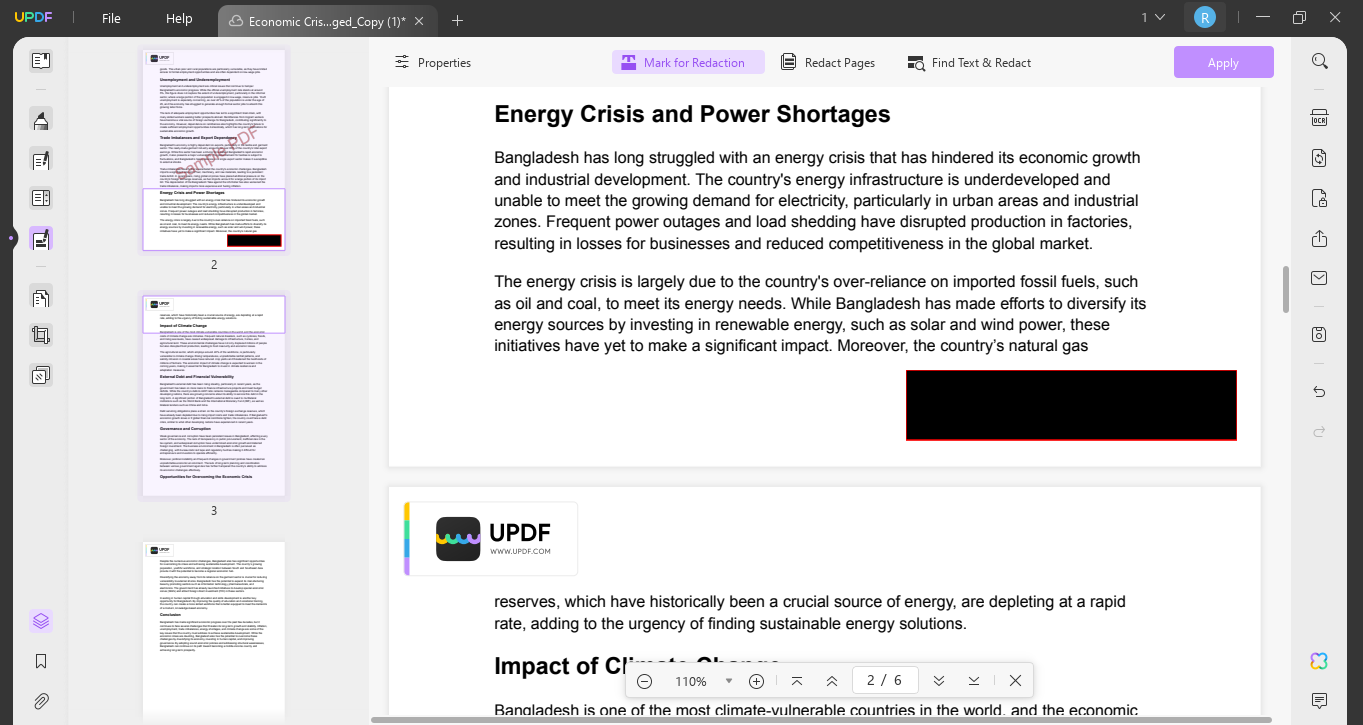This screenshot has width=1363, height=725.
Task: Open the account avatar menu
Action: (1204, 17)
